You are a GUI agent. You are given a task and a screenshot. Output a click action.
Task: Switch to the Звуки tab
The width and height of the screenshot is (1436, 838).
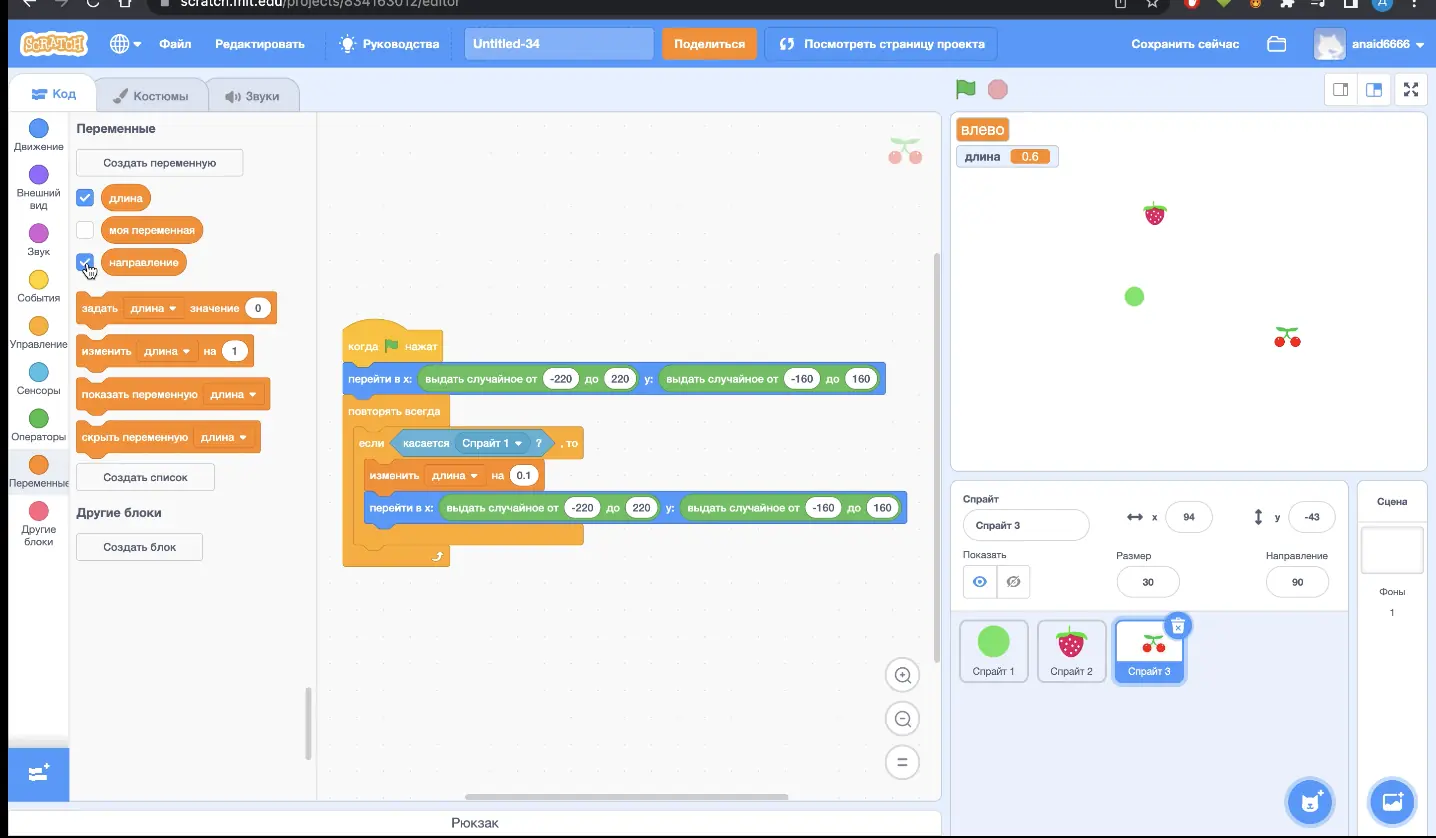pos(252,96)
